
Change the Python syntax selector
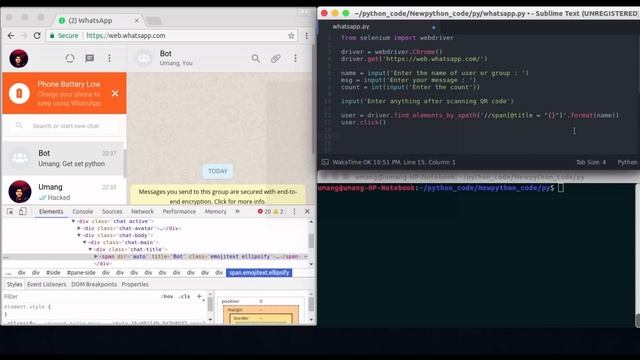pos(627,162)
